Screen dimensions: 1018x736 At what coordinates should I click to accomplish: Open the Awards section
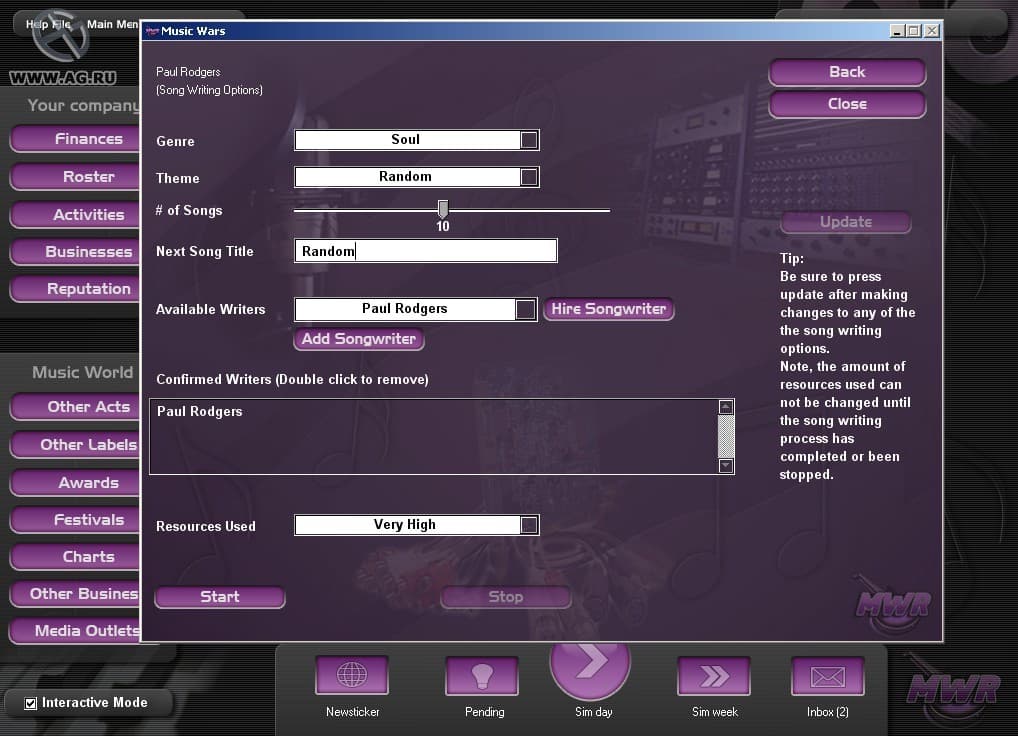tap(77, 483)
